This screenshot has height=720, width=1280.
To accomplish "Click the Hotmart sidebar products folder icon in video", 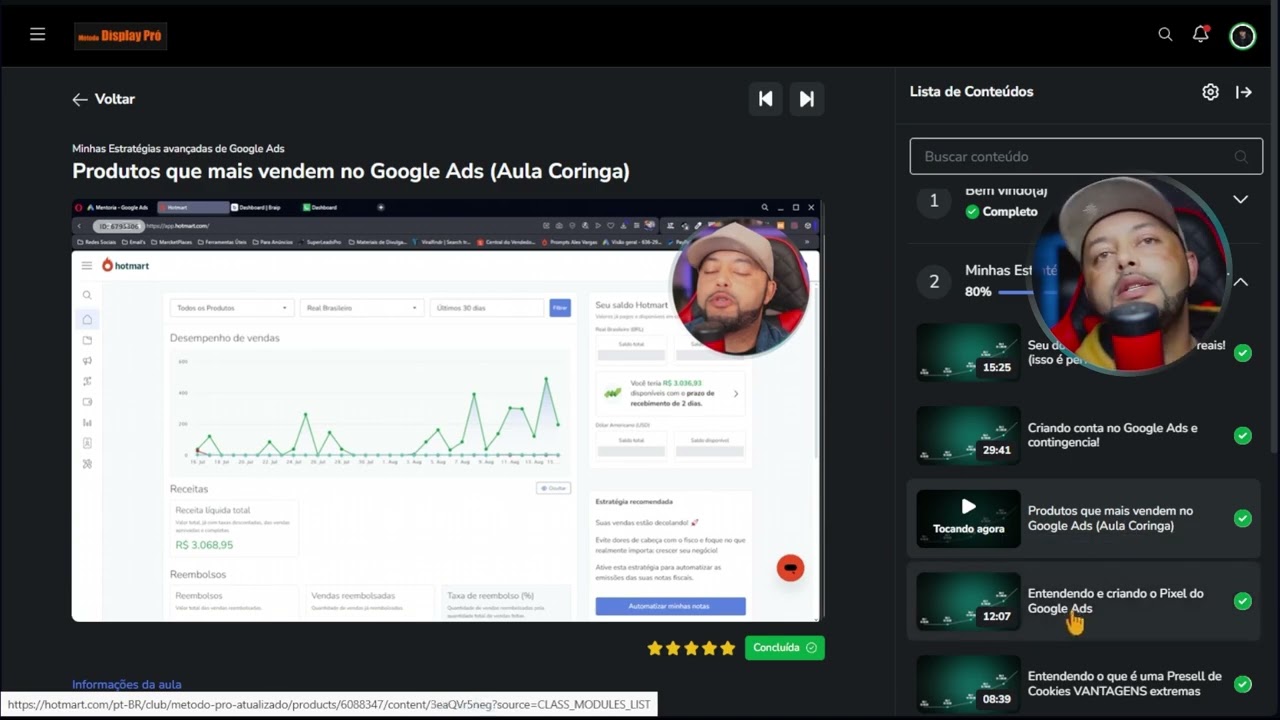I will pos(87,340).
